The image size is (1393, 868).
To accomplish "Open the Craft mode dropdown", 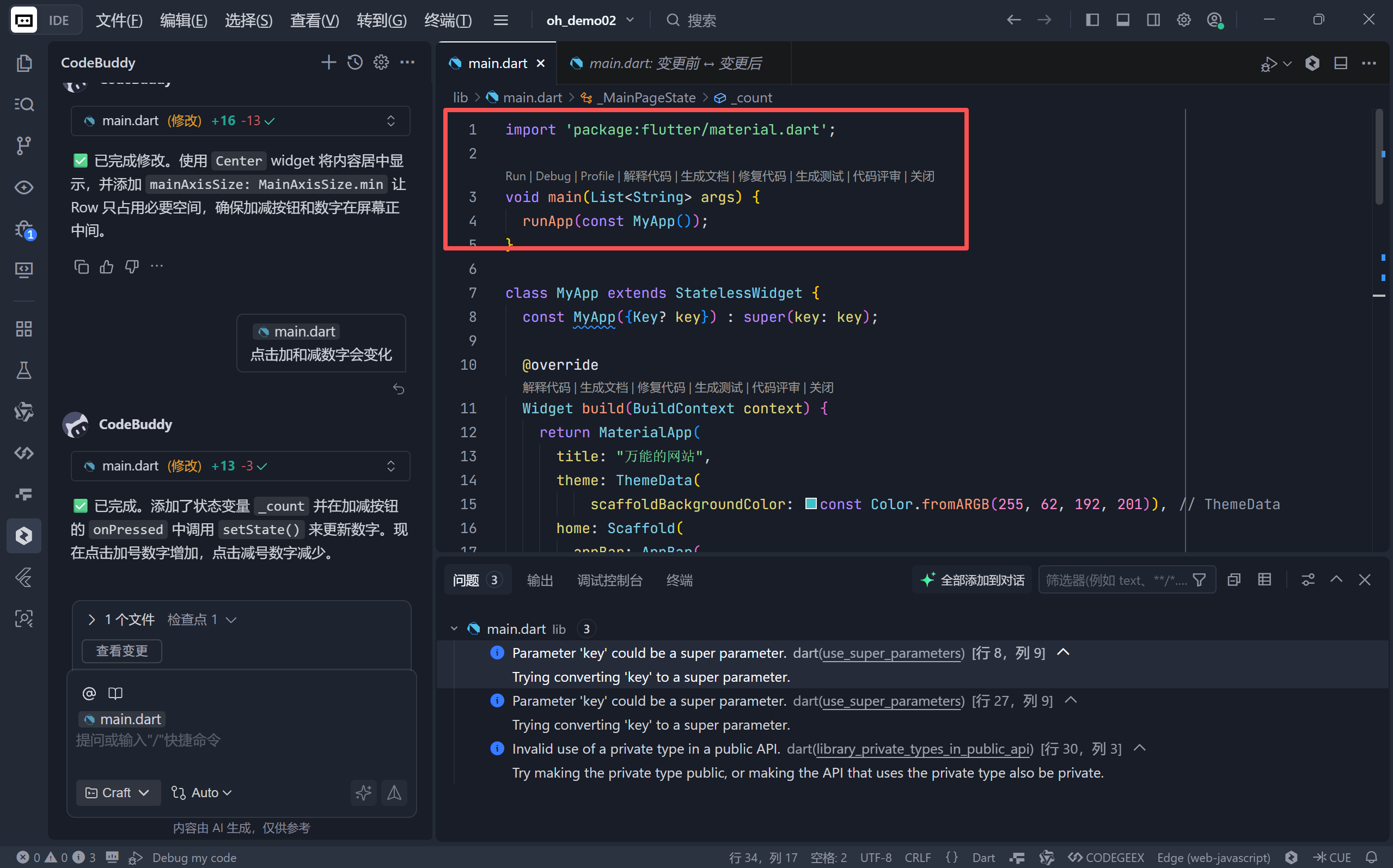I will 117,793.
